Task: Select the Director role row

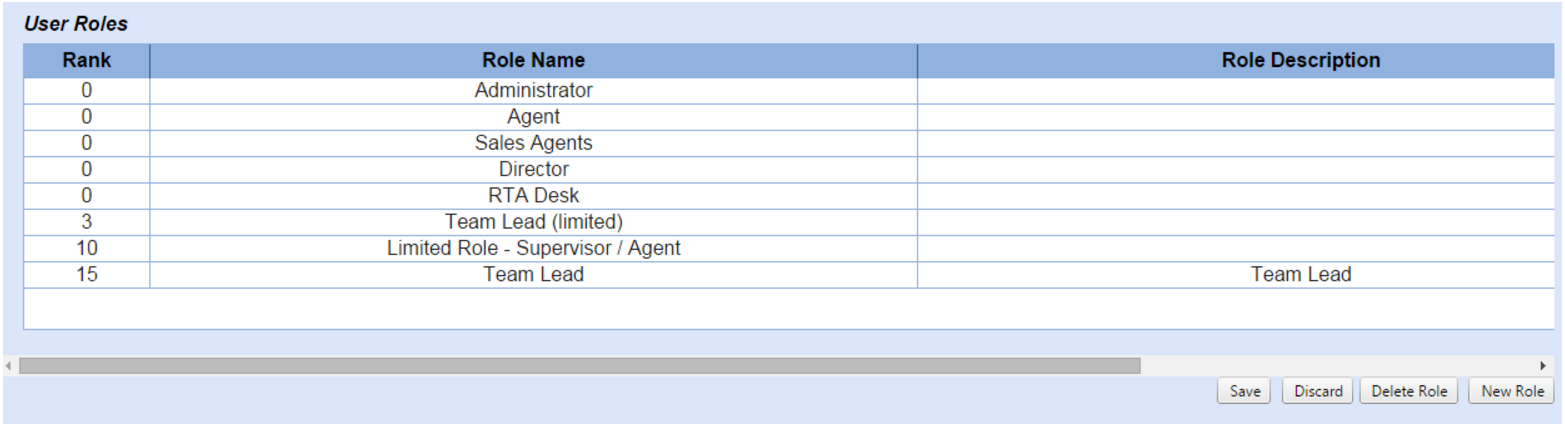Action: pos(533,170)
